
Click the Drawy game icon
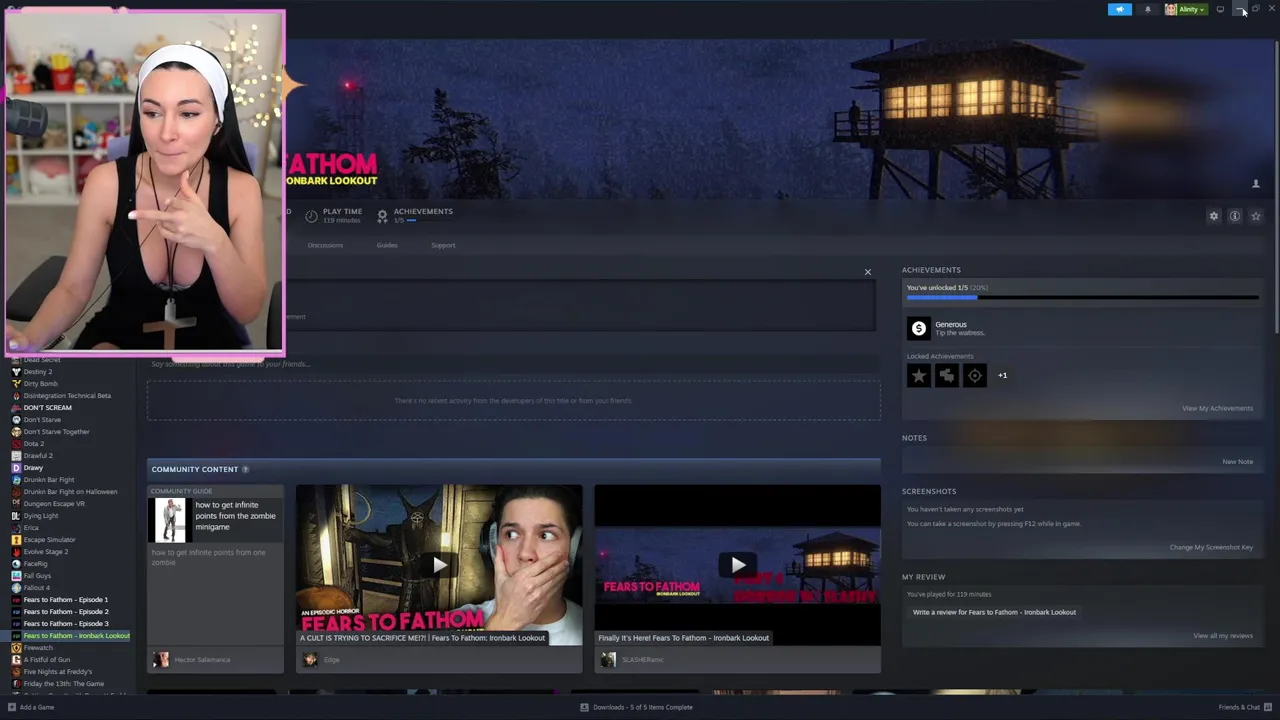click(x=16, y=468)
